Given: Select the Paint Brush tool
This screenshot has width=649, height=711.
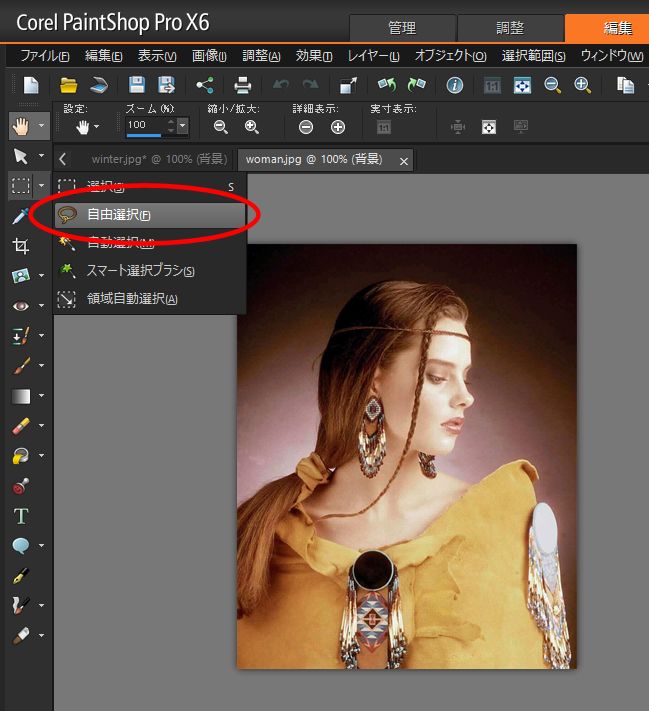Looking at the screenshot, I should point(21,365).
